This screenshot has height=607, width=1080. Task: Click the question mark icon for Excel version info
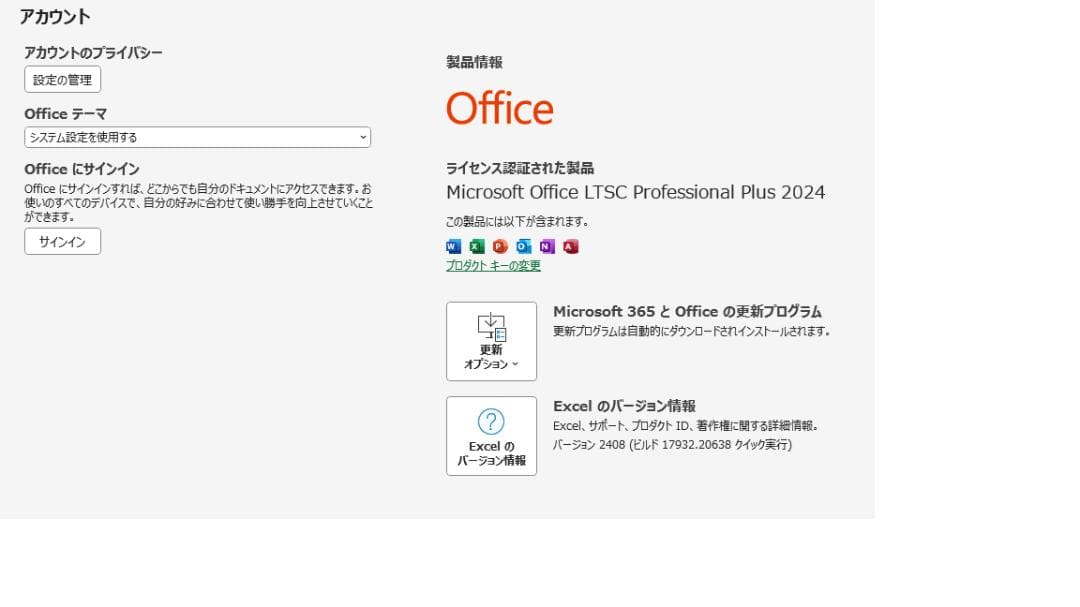[x=490, y=419]
